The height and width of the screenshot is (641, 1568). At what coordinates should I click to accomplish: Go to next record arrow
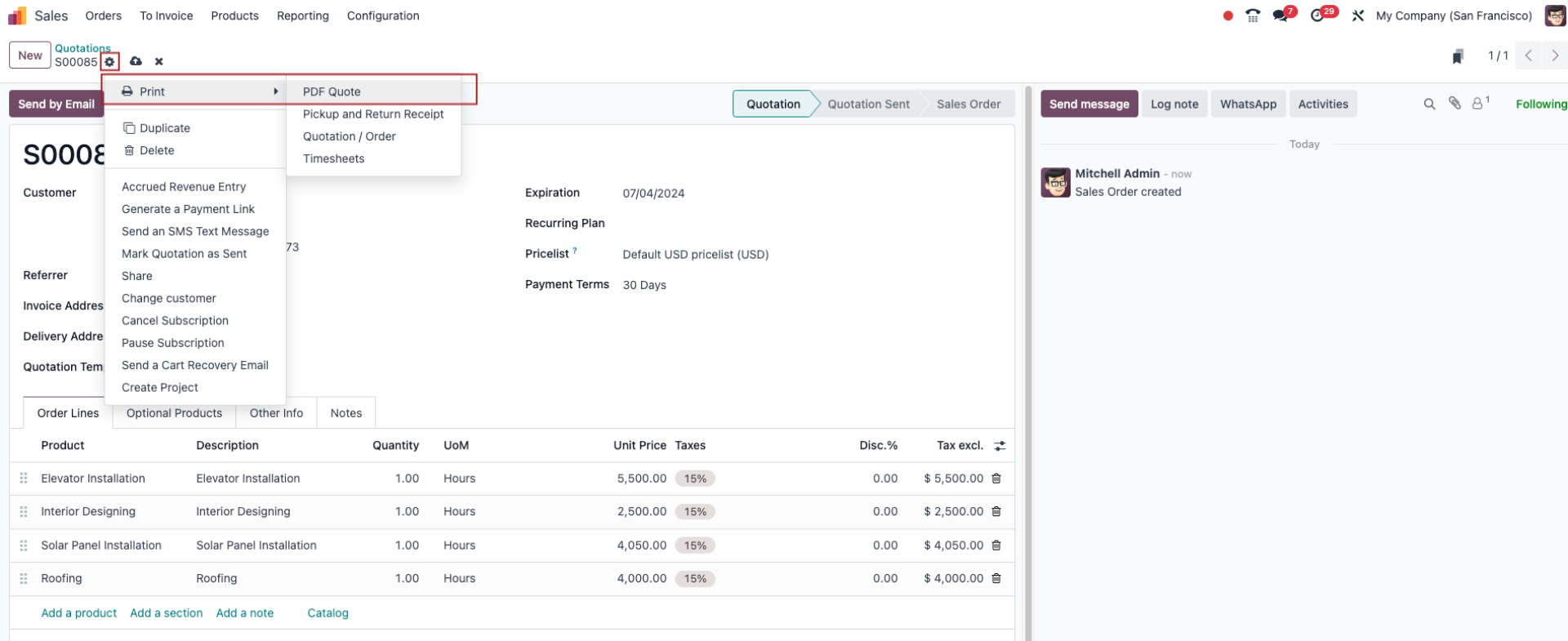point(1554,56)
